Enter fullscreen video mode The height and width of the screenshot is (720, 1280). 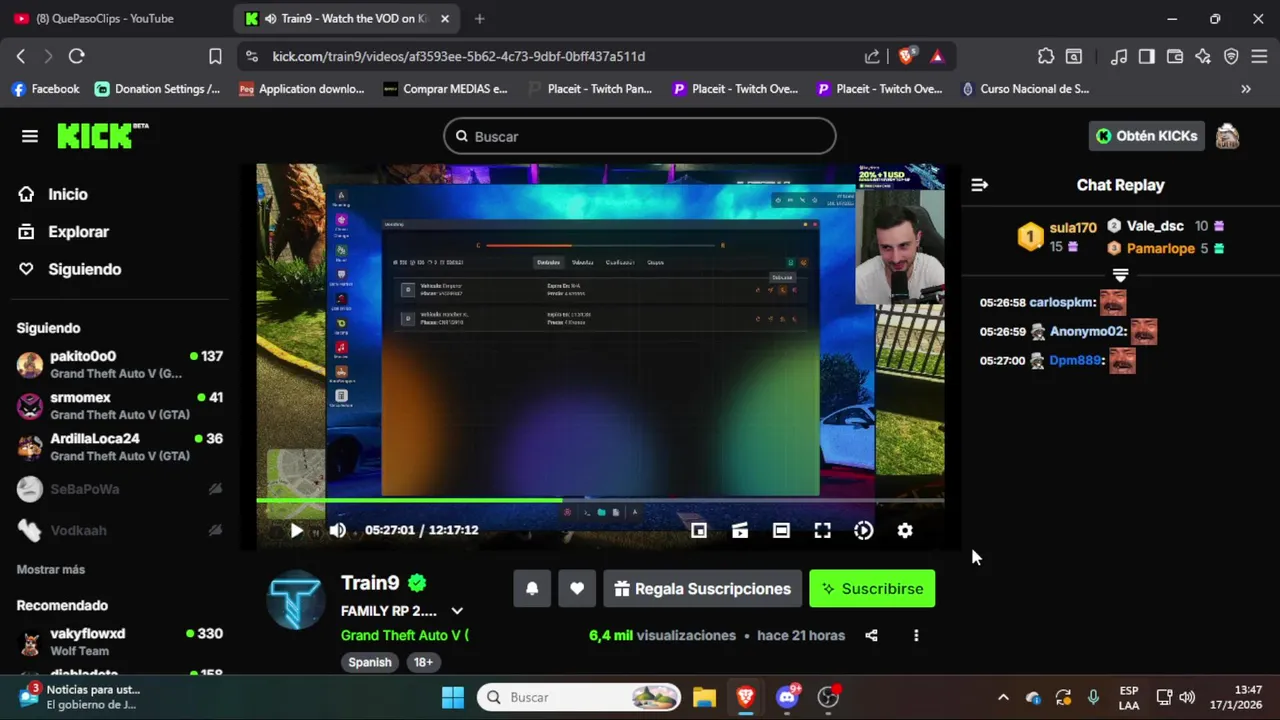coord(822,531)
